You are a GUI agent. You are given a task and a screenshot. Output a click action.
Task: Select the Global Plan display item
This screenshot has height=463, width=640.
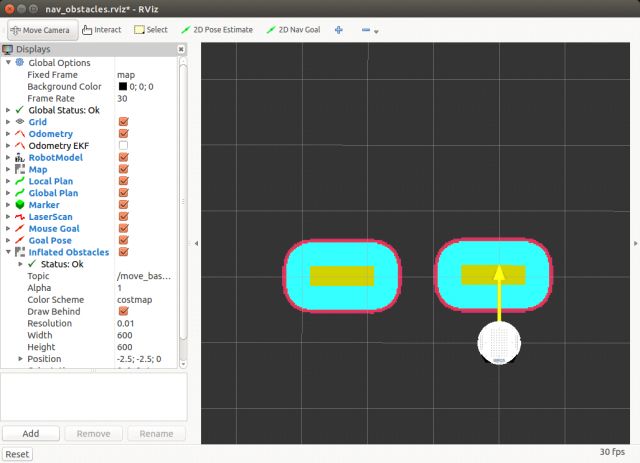tap(53, 193)
